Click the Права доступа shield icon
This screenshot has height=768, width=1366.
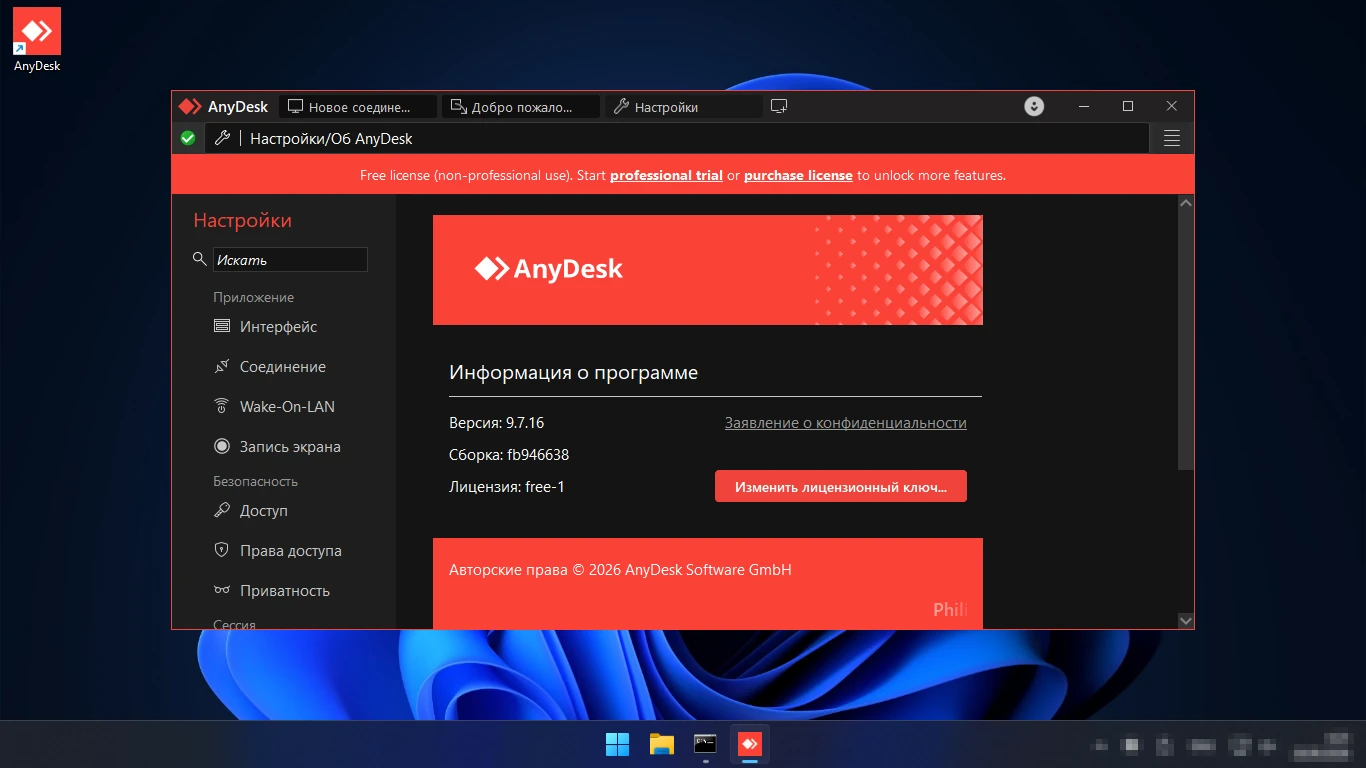click(222, 550)
